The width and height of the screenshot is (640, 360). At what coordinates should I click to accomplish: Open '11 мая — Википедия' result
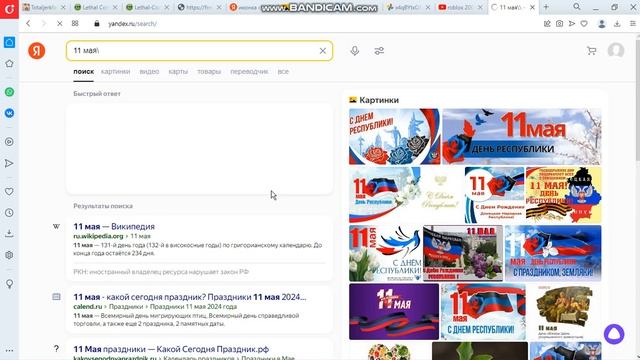(x=114, y=227)
